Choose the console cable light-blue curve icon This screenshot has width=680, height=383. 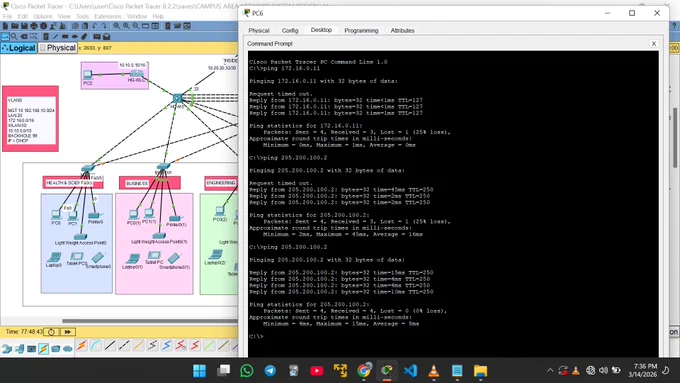pos(96,346)
